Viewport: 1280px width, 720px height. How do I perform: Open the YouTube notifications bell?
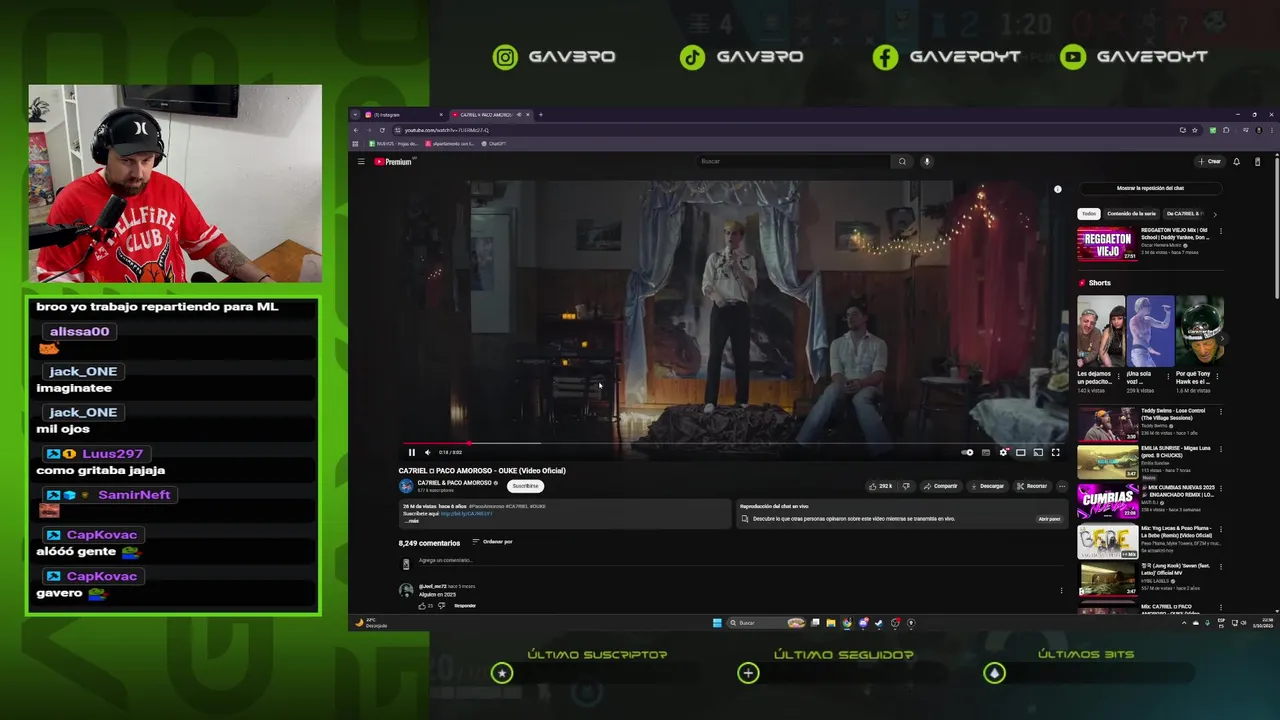(1236, 161)
